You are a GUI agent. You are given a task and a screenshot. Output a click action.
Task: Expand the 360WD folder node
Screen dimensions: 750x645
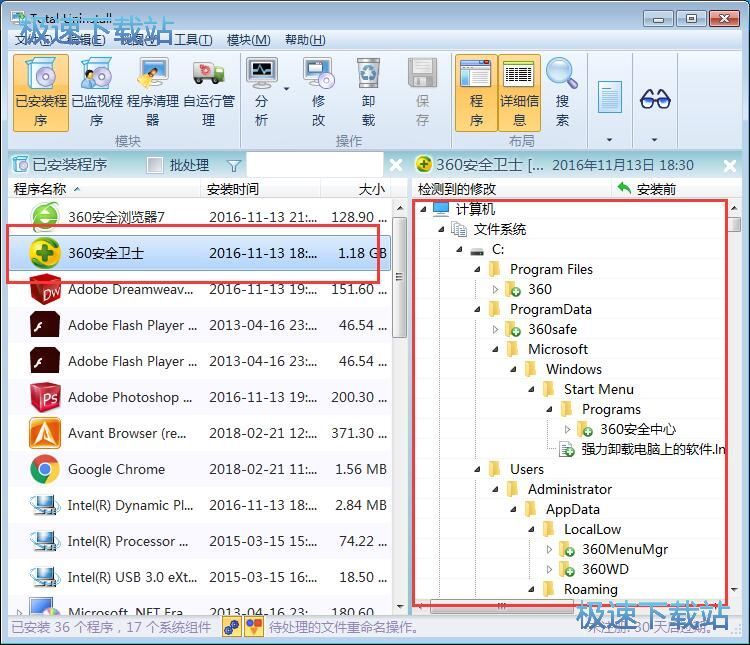[550, 569]
